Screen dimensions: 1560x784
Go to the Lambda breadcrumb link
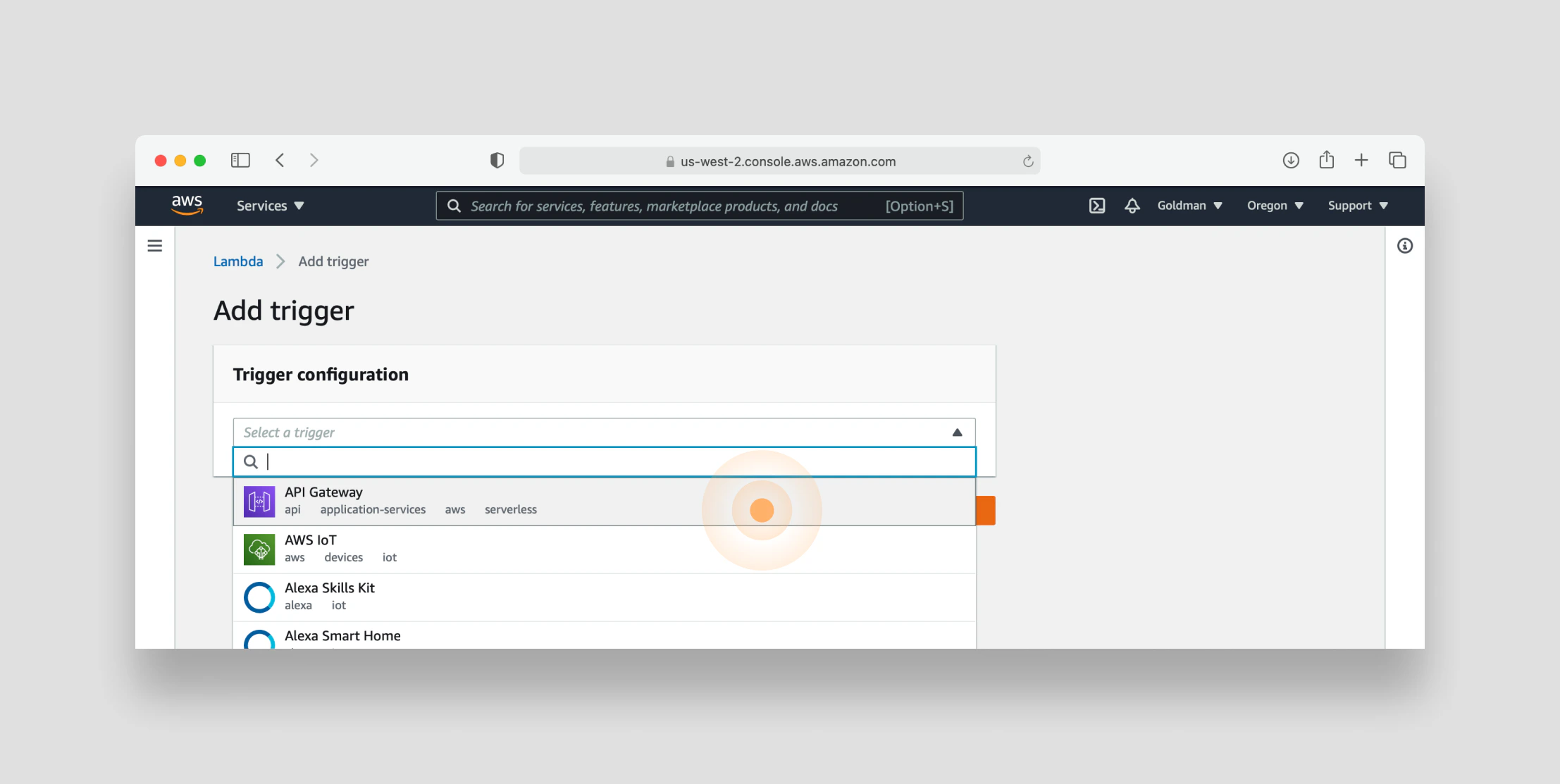pos(238,261)
